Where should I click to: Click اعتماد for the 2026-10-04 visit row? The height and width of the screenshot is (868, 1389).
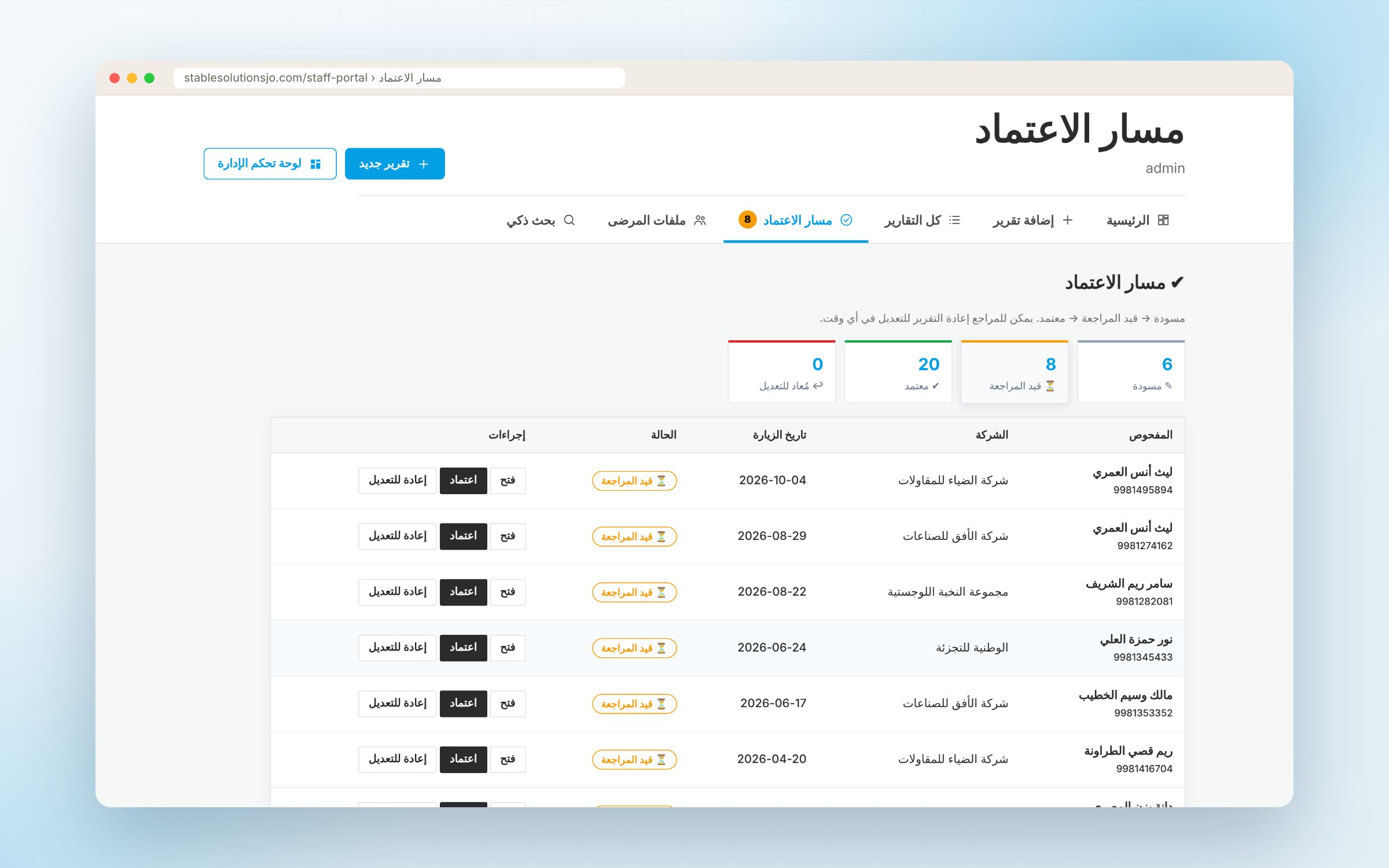tap(464, 481)
